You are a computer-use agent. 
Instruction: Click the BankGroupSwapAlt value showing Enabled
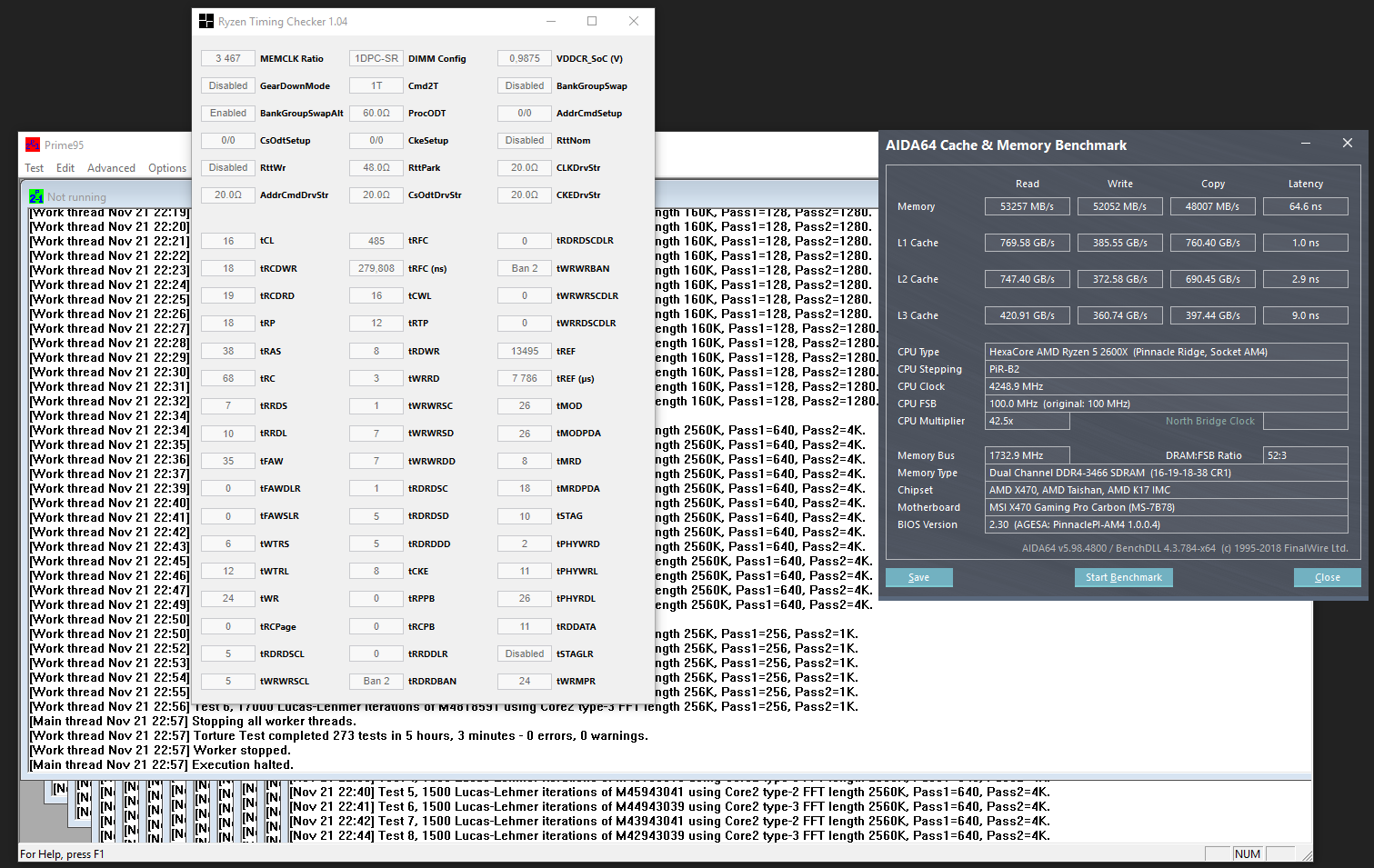[x=228, y=113]
